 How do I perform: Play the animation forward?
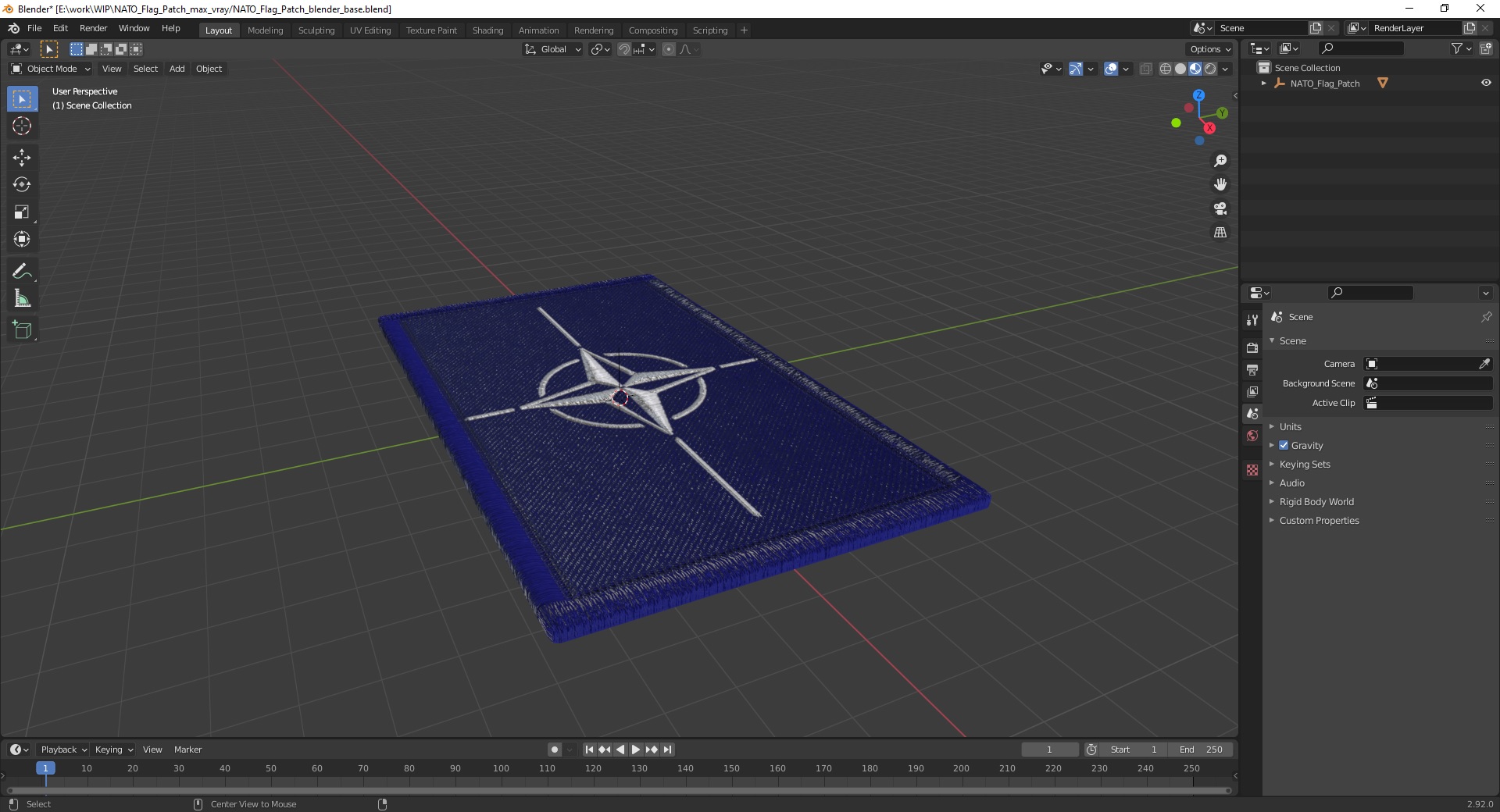pos(635,750)
